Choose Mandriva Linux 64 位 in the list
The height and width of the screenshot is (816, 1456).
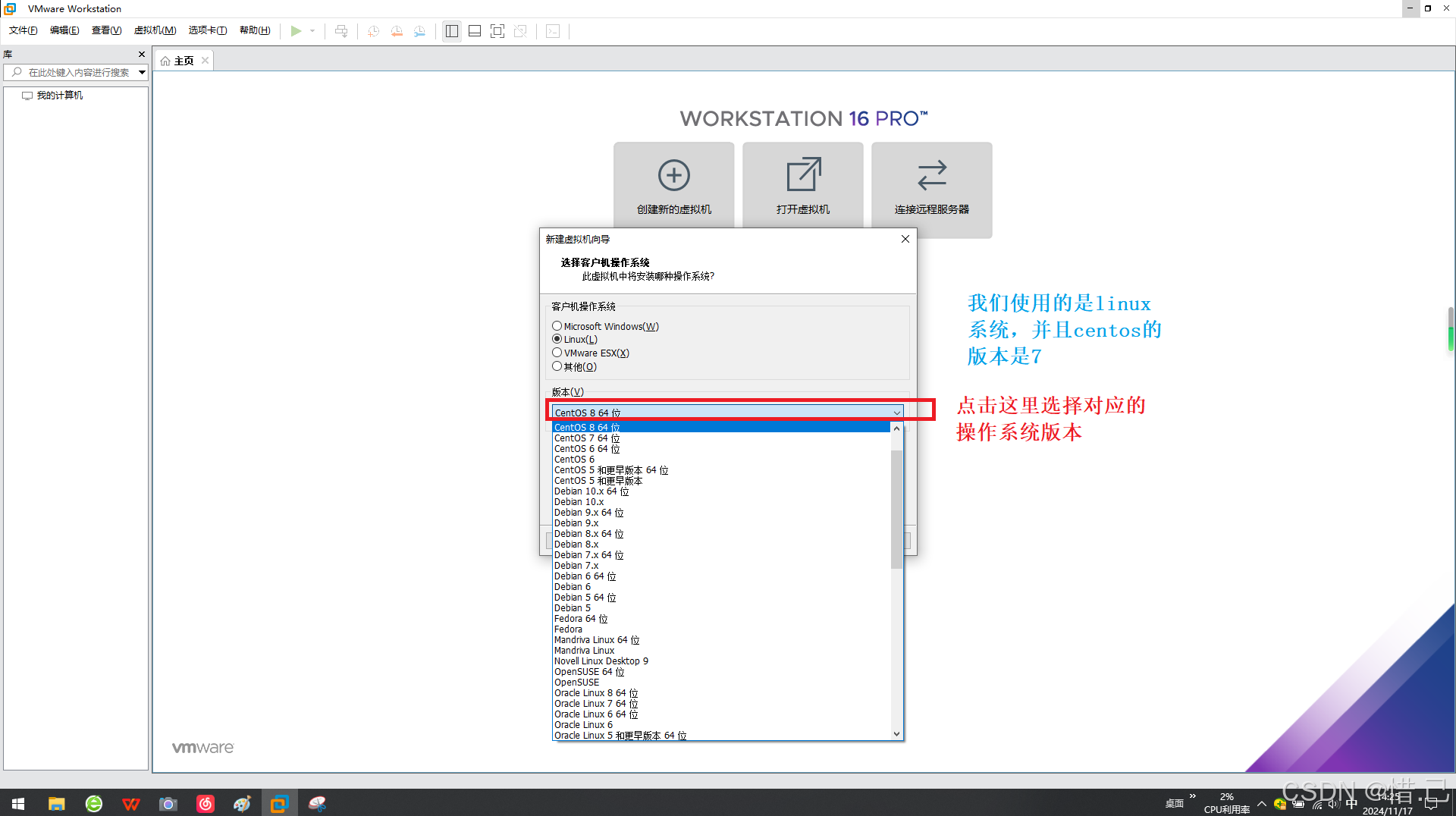pyautogui.click(x=721, y=640)
